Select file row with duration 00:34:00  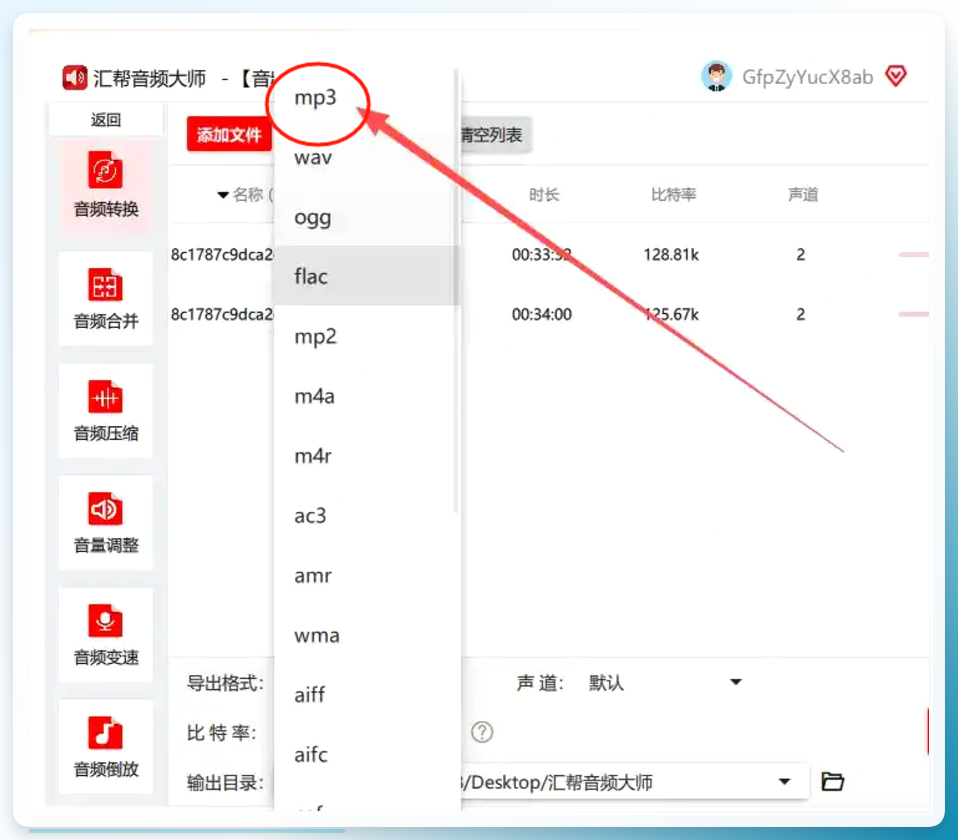point(549,314)
